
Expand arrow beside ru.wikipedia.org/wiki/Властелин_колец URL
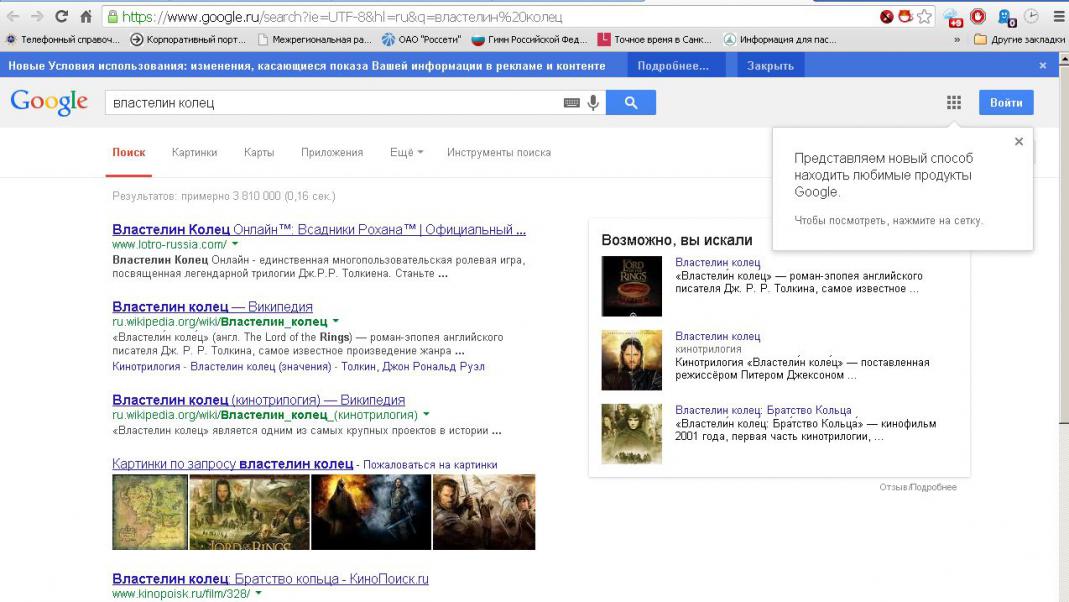coord(336,321)
